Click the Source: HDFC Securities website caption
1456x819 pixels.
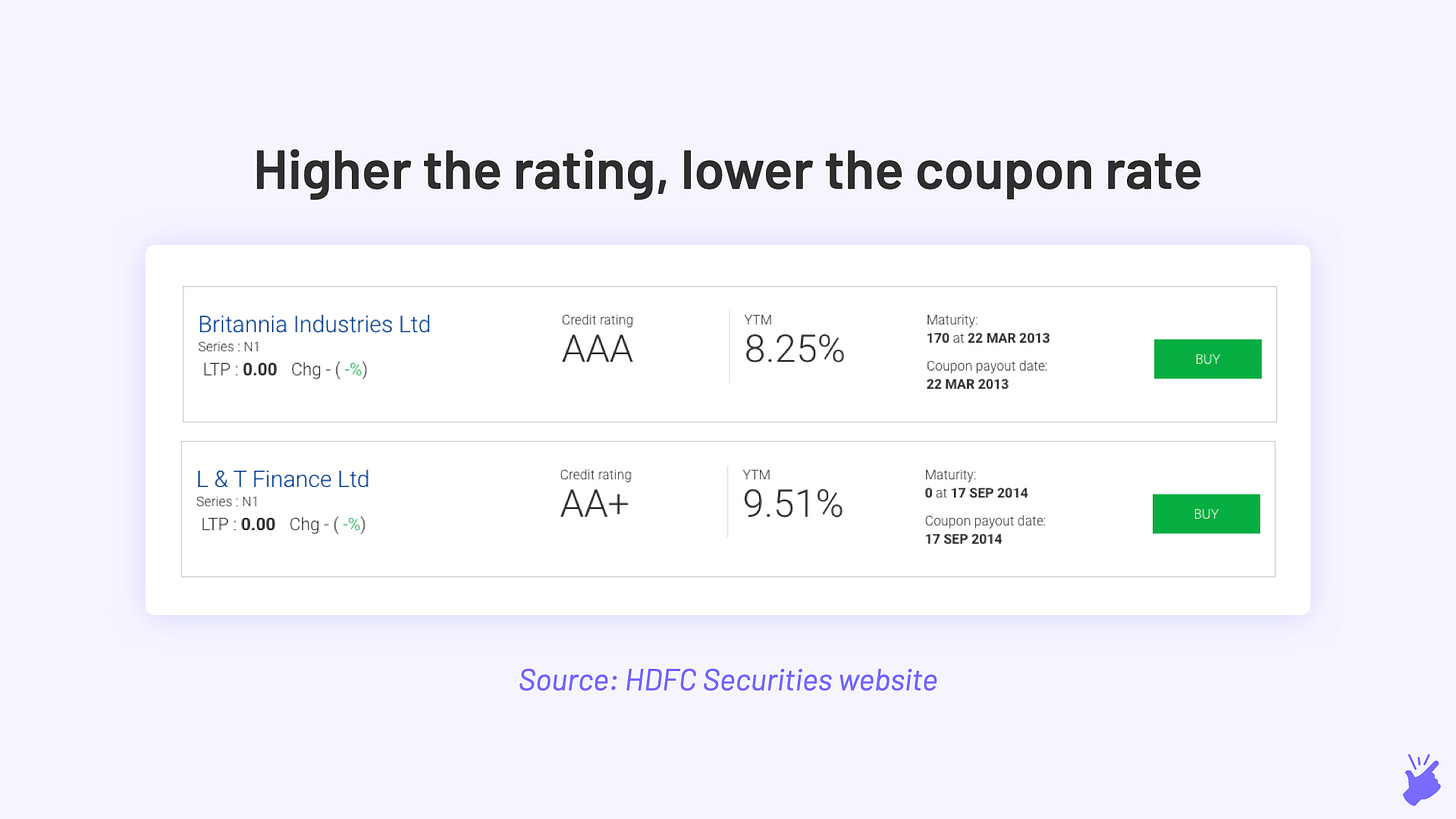point(728,680)
